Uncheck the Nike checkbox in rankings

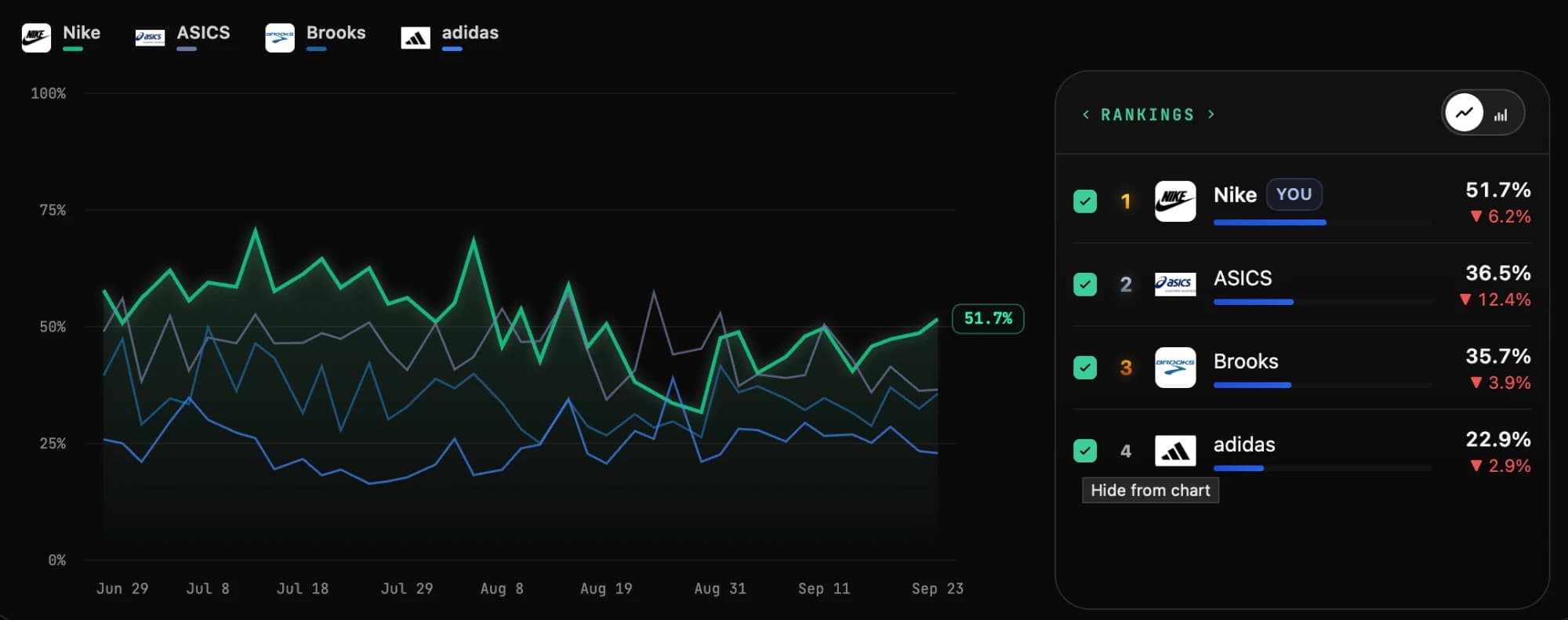tap(1085, 201)
